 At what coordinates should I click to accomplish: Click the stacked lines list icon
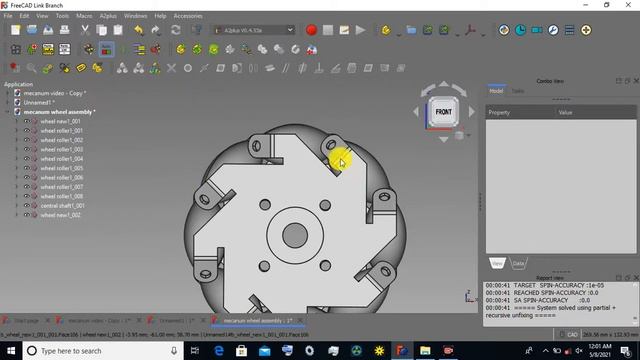click(569, 30)
